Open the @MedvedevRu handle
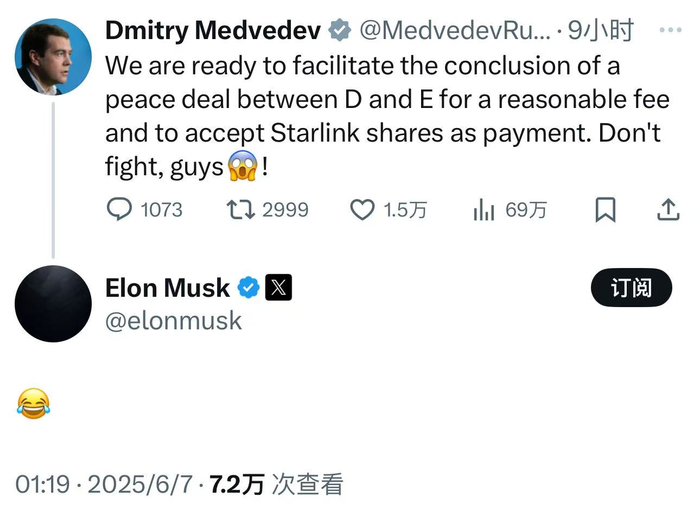 pos(452,31)
